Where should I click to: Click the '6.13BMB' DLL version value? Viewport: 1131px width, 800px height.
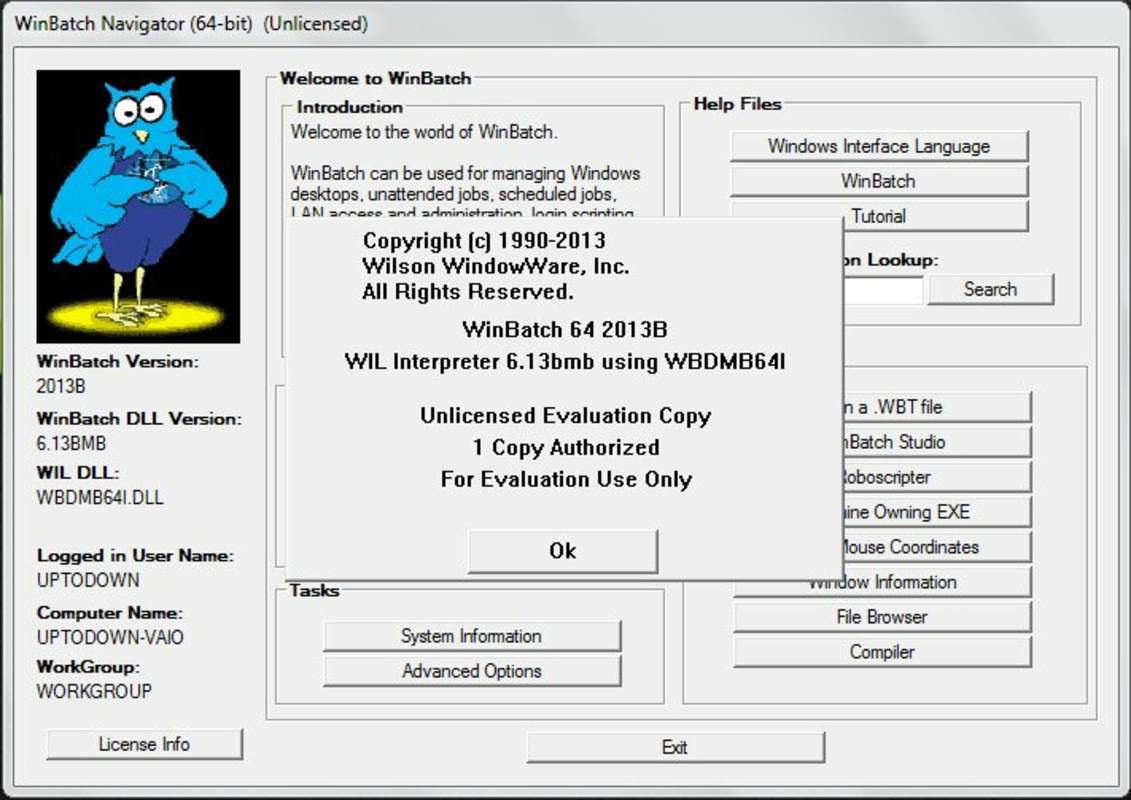coord(71,443)
